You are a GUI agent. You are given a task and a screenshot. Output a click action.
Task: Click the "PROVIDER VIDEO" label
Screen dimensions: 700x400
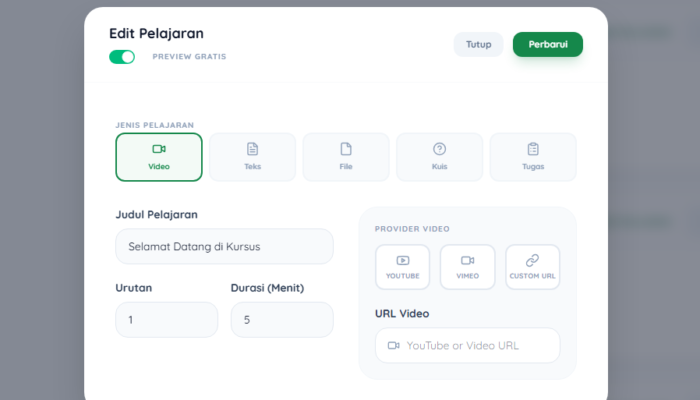tap(412, 229)
